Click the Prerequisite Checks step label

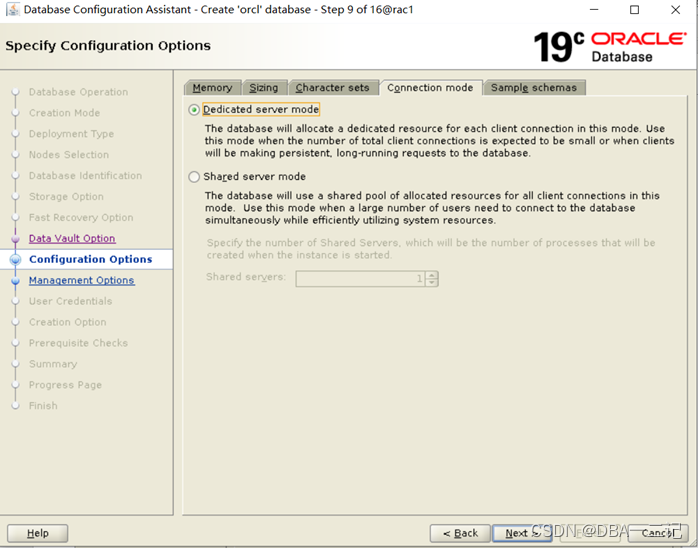pyautogui.click(x=78, y=343)
